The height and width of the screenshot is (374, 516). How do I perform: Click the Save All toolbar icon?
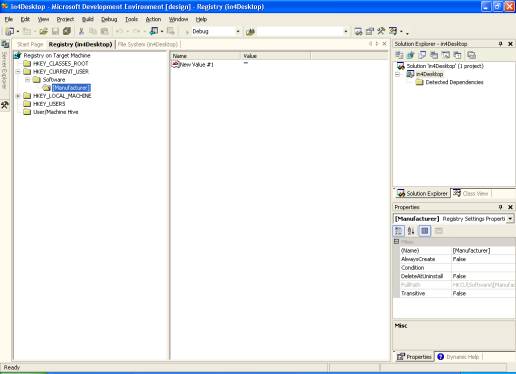[67, 31]
